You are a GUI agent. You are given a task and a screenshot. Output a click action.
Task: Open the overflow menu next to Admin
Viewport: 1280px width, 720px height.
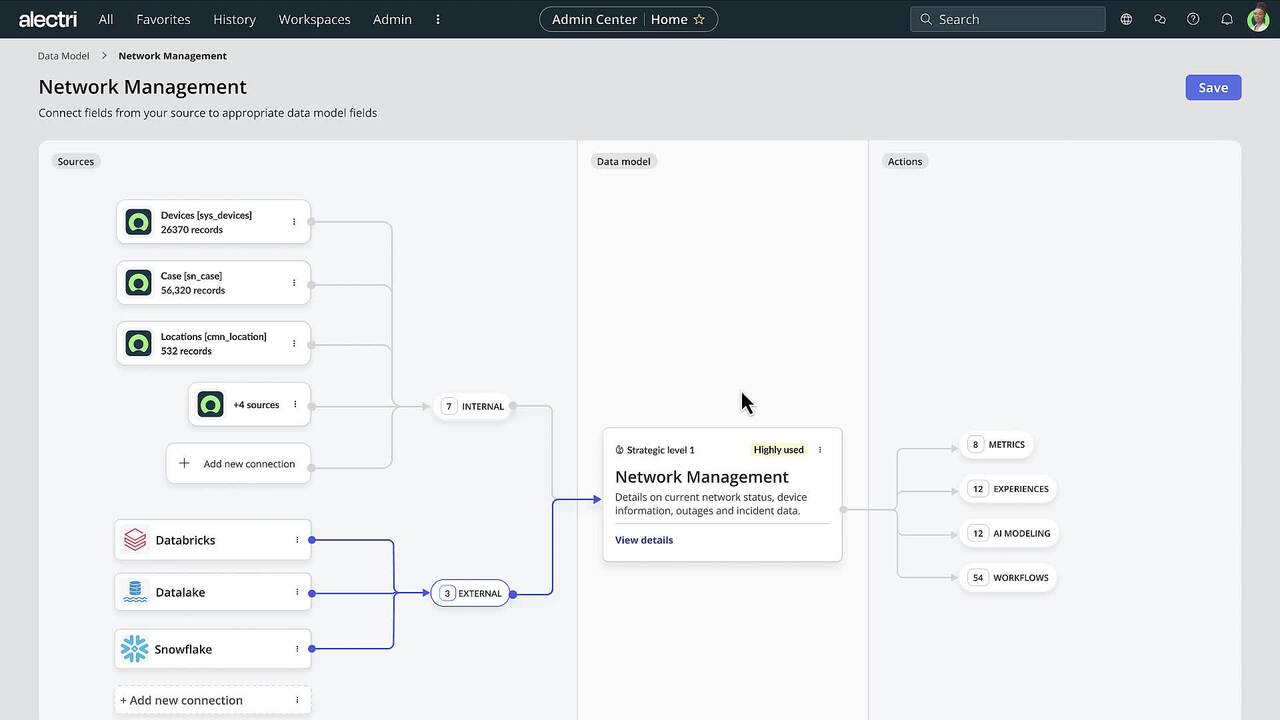(x=437, y=18)
